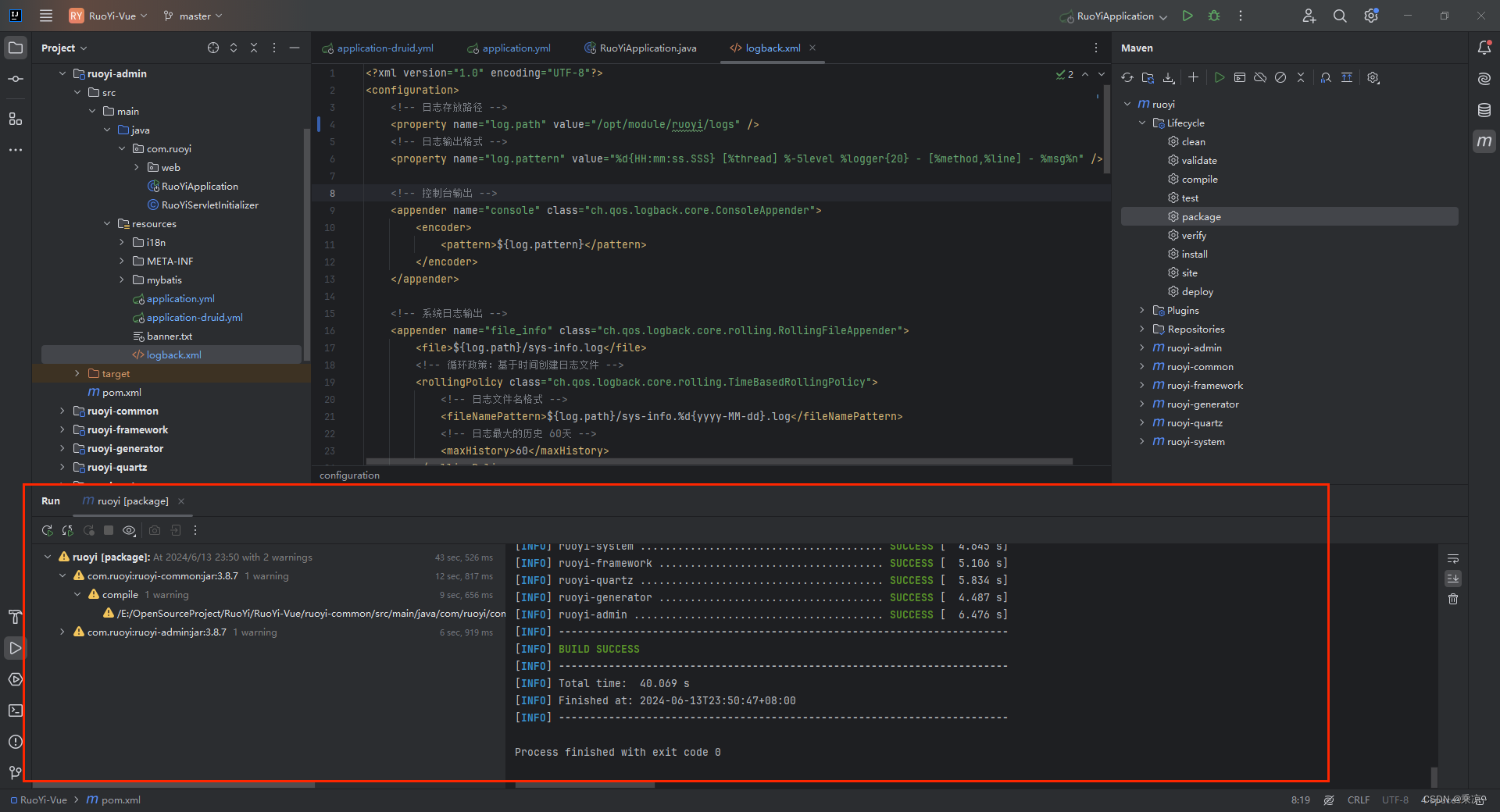Clear console with trash icon
The height and width of the screenshot is (812, 1500).
tap(1453, 599)
